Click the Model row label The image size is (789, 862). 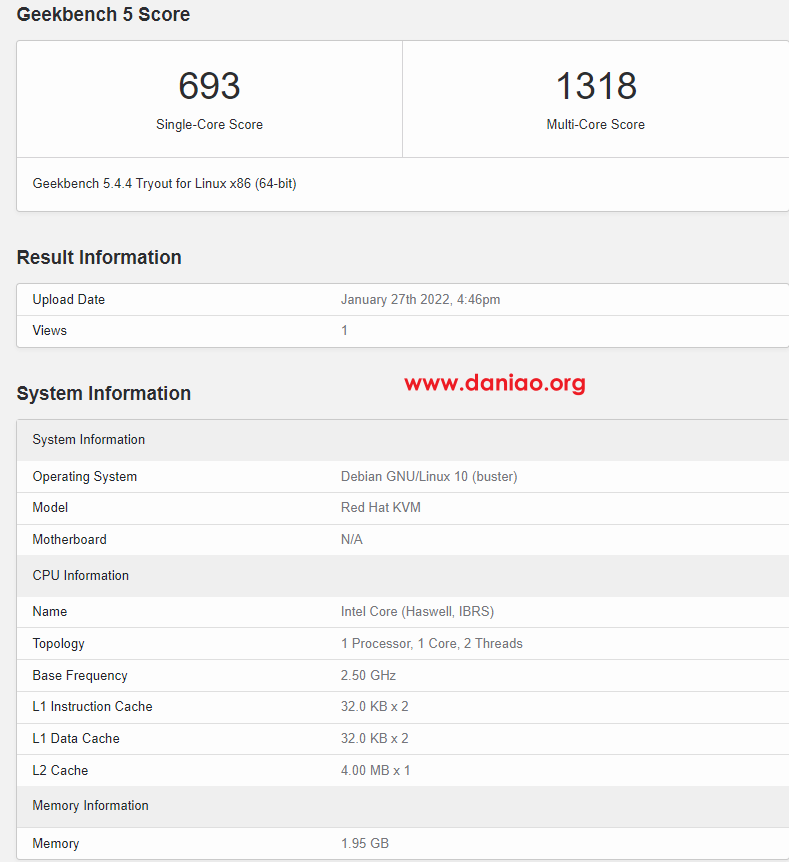(x=50, y=507)
